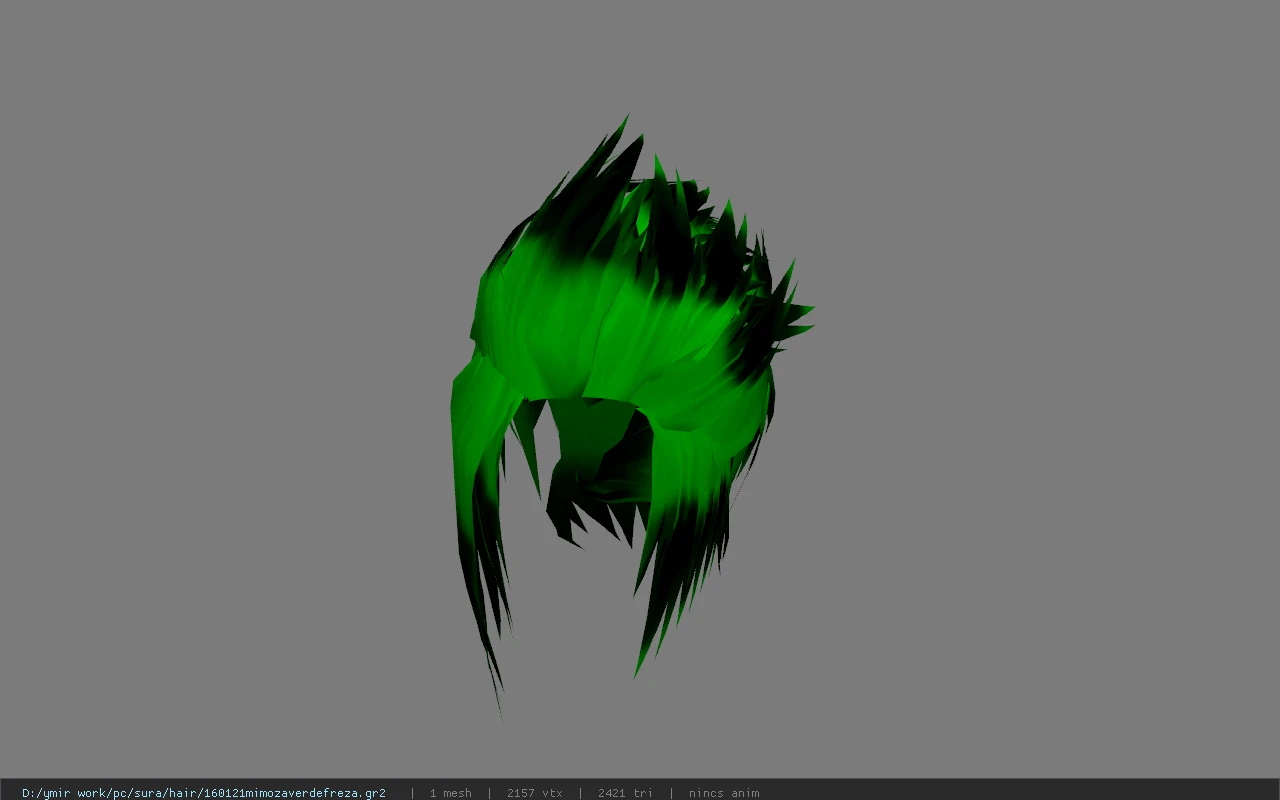Click the "2157 vtx" vertex count
The width and height of the screenshot is (1280, 800).
(534, 793)
